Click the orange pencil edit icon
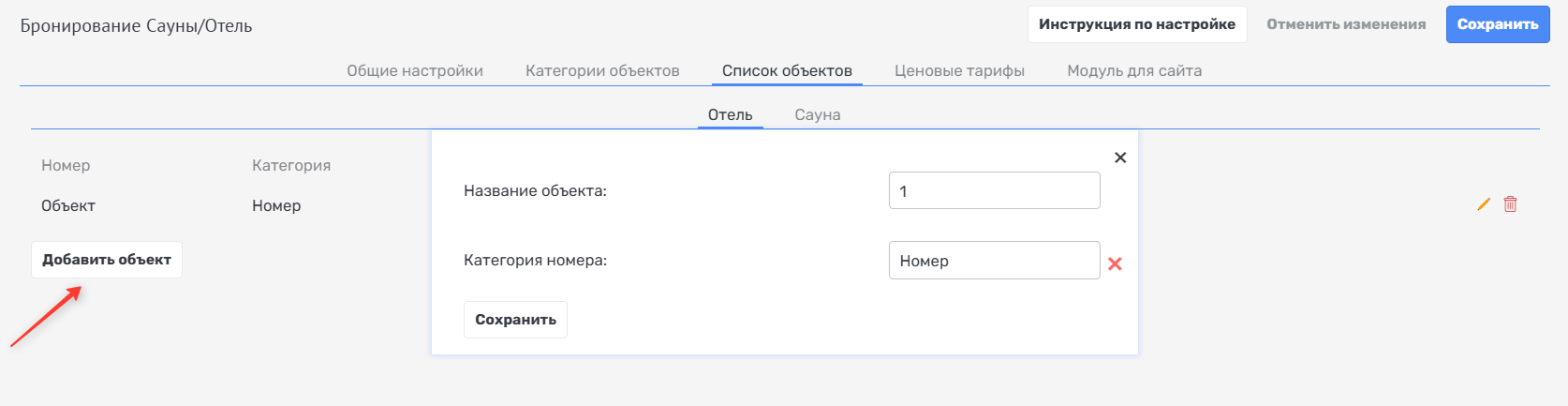Viewport: 1568px width, 406px height. 1484,203
